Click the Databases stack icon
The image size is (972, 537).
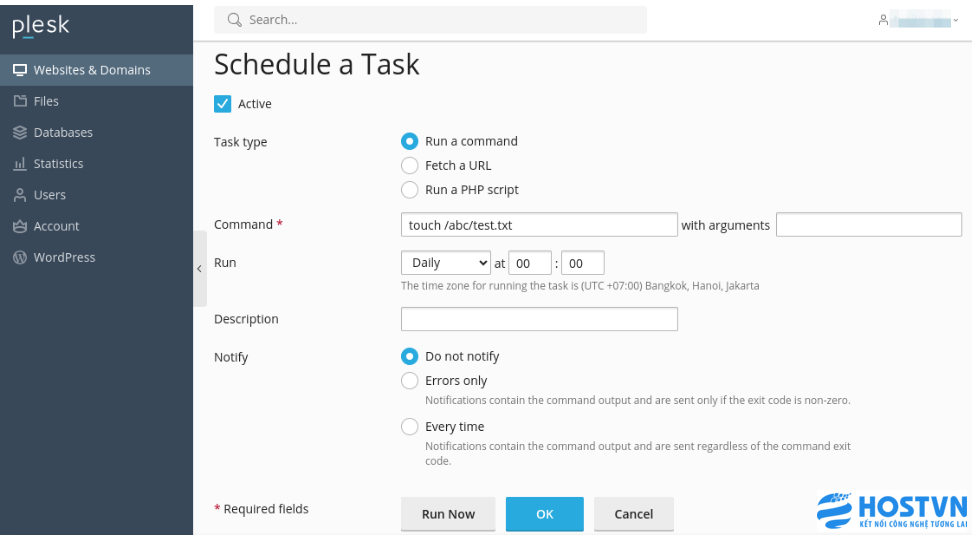point(20,132)
